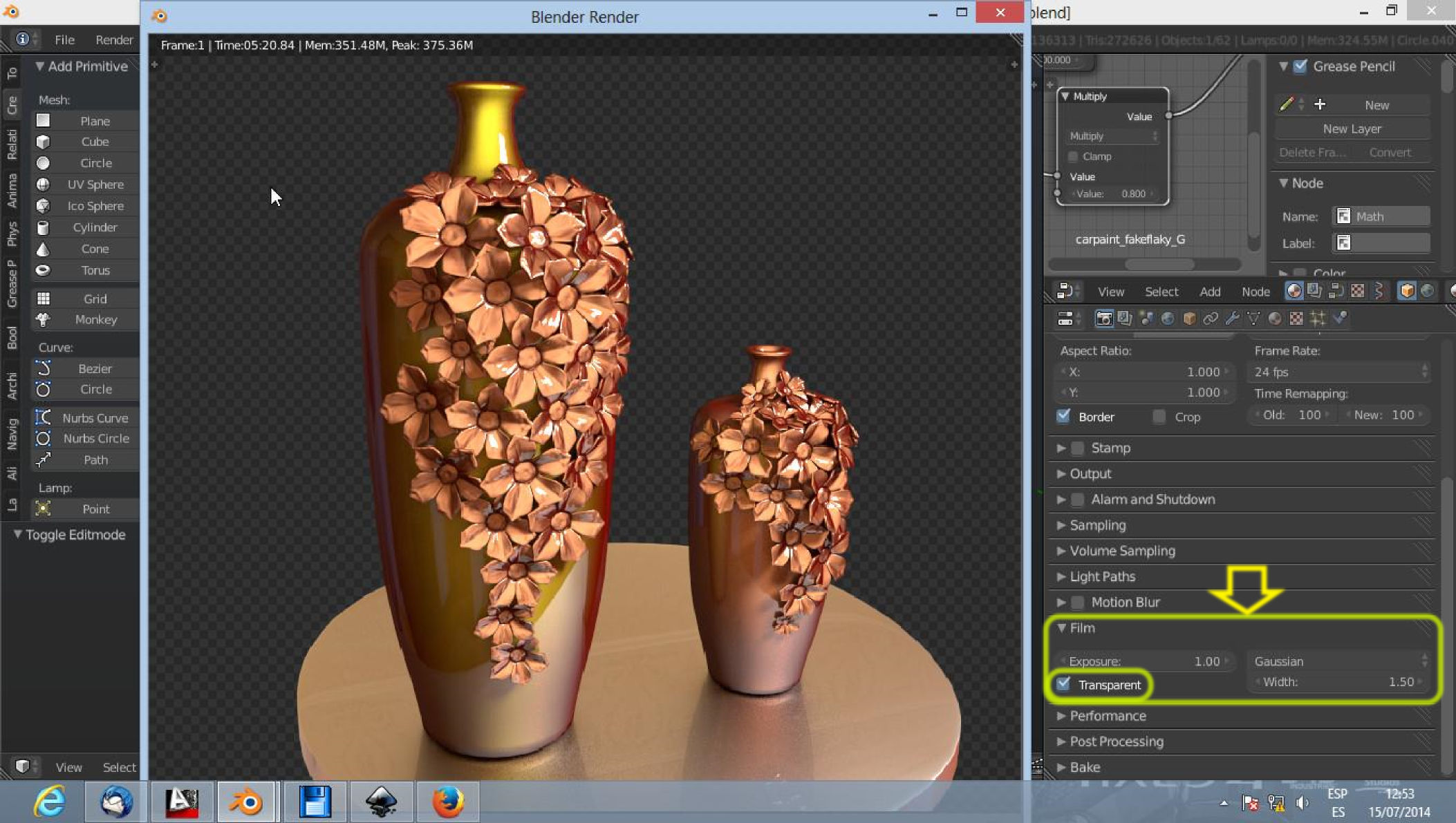Image resolution: width=1456 pixels, height=823 pixels.
Task: Open the Material sphere tab in properties
Action: point(1275,319)
